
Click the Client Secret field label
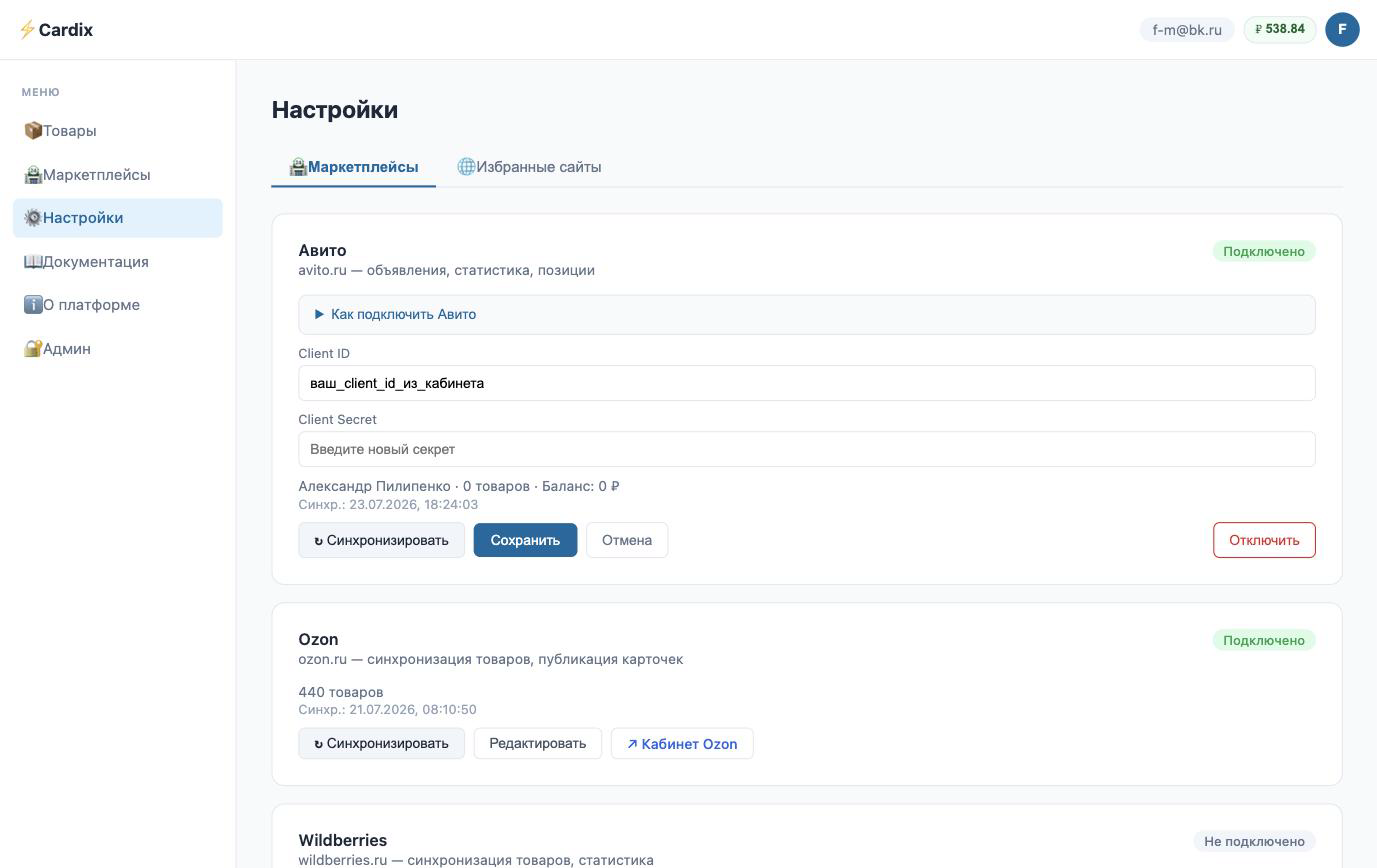(337, 419)
